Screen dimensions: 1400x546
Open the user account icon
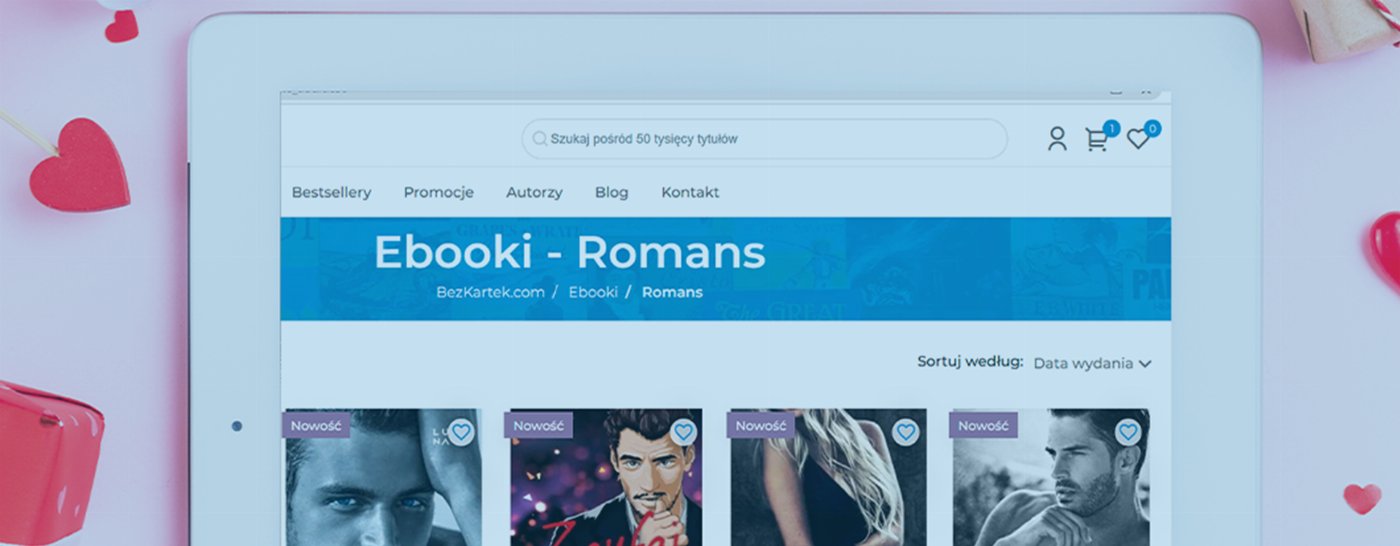coord(1057,139)
